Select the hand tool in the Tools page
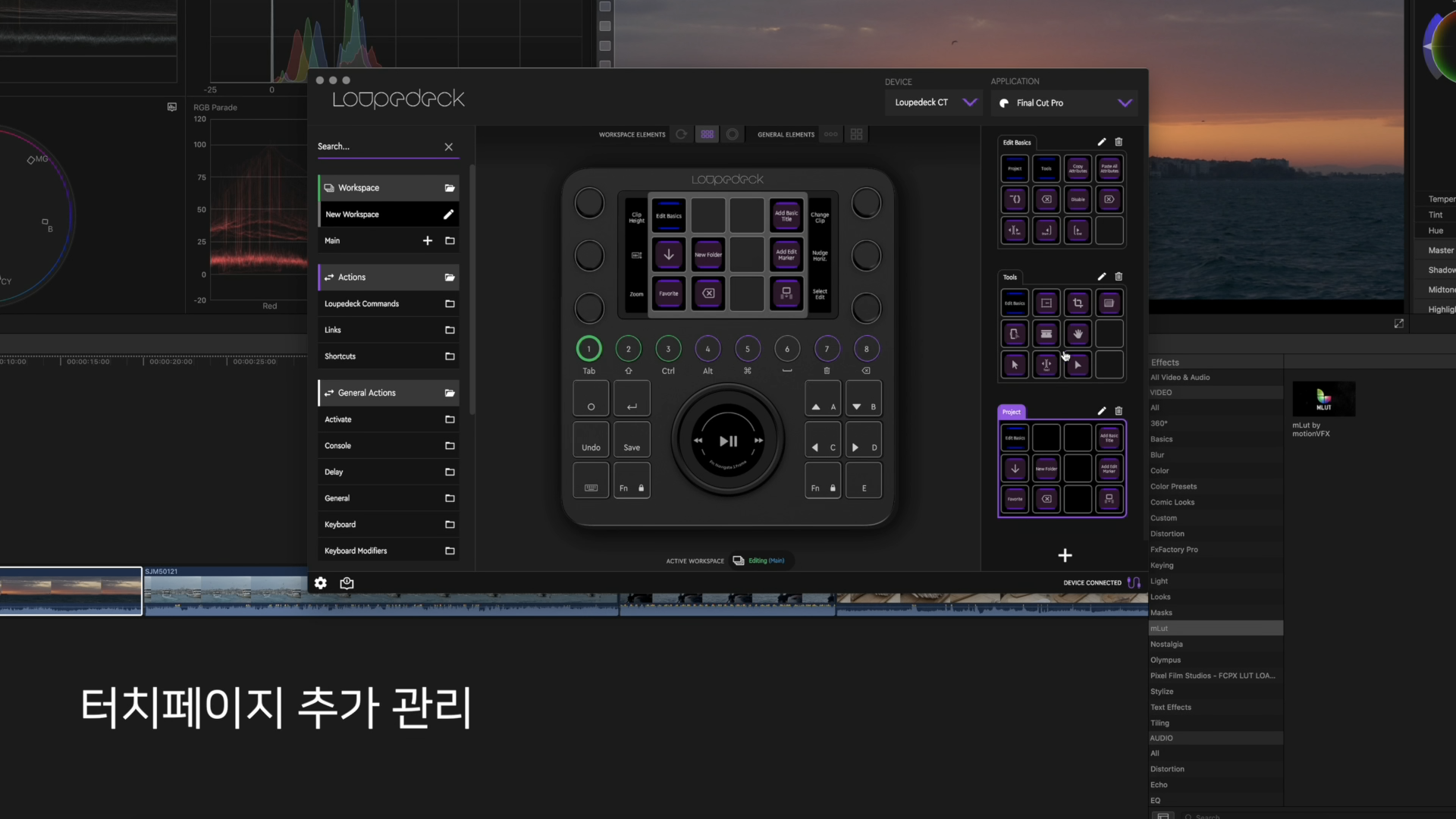Image resolution: width=1456 pixels, height=819 pixels. point(1078,334)
